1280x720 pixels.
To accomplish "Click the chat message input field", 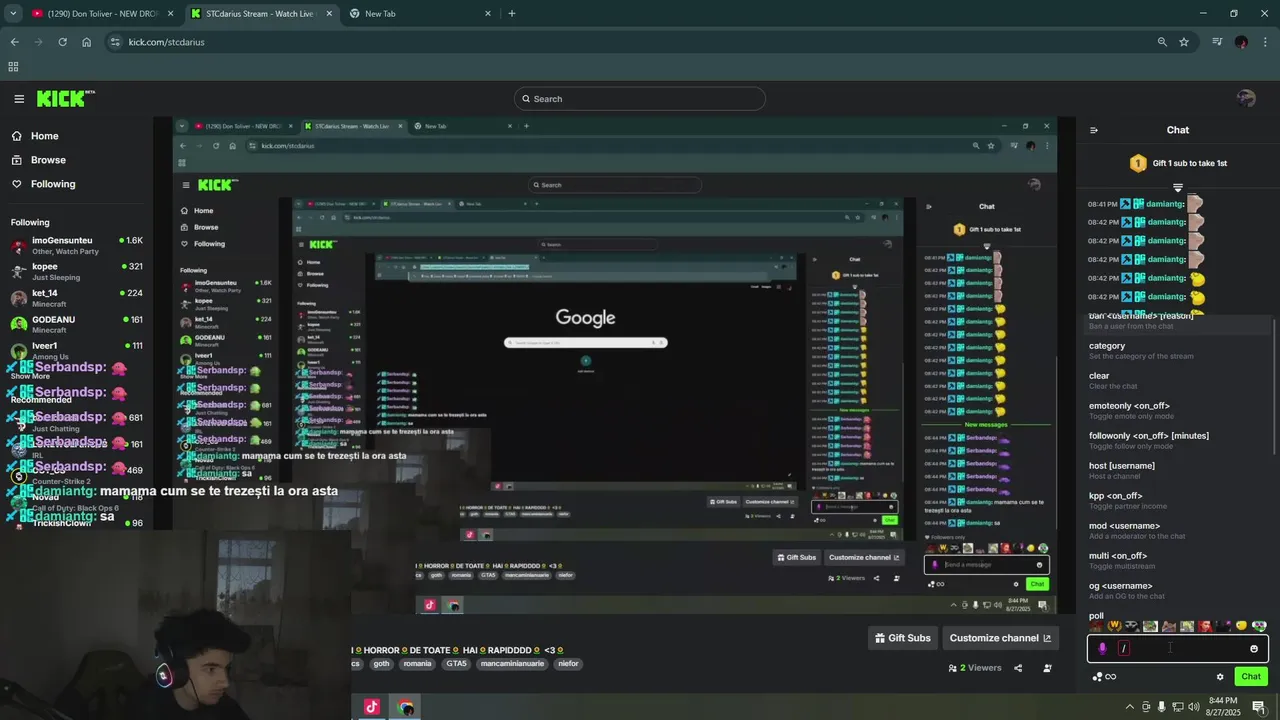I will (1178, 648).
